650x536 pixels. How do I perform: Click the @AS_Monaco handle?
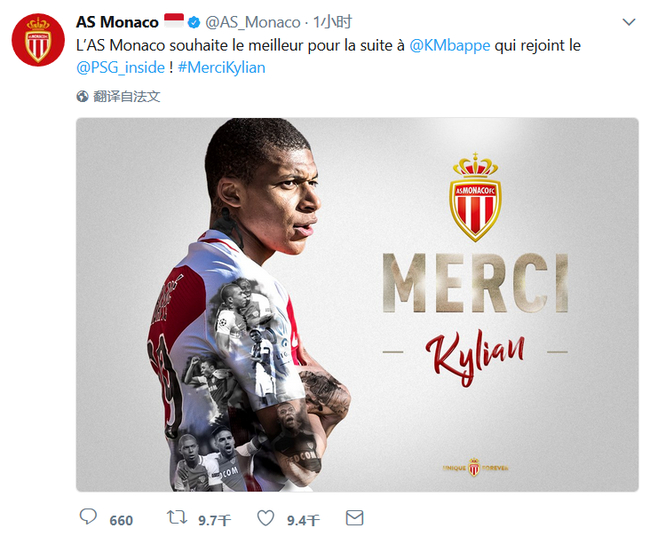253,22
